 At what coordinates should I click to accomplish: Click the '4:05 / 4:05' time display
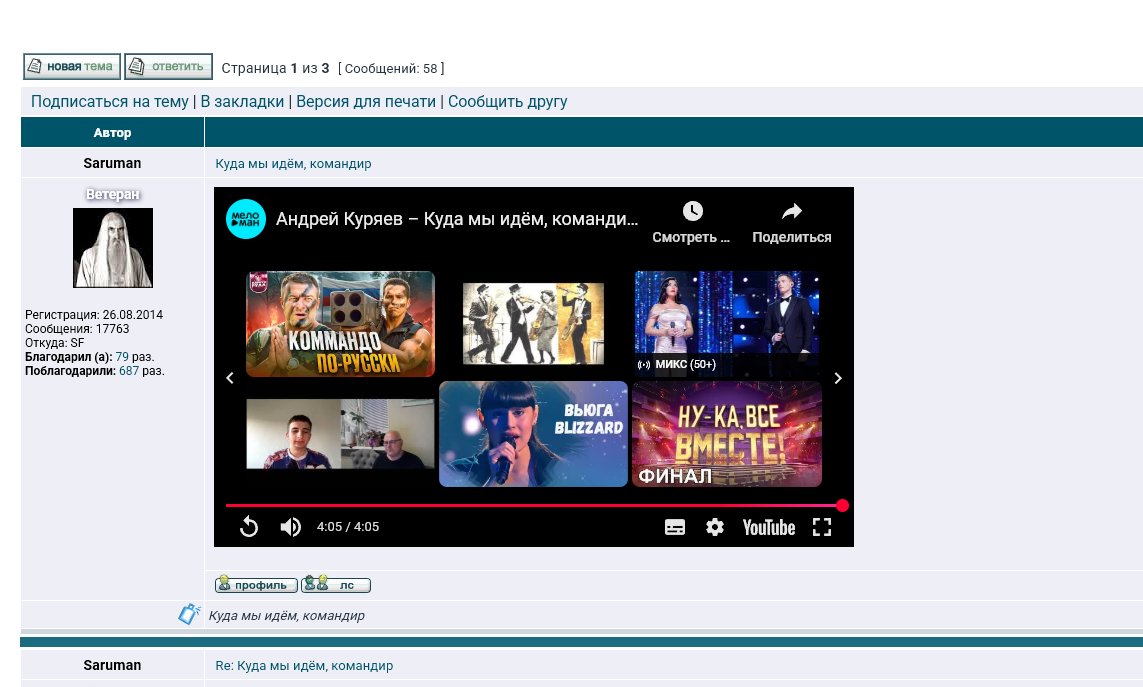348,527
